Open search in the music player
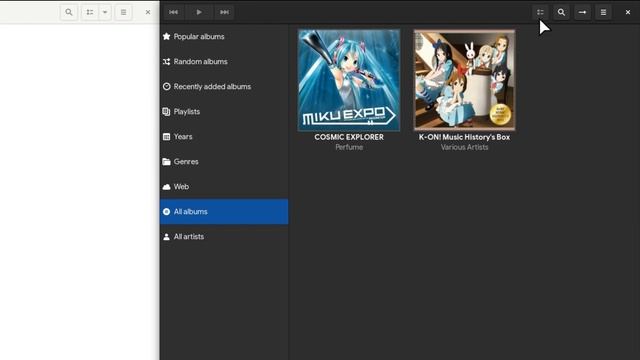640x360 pixels. (x=562, y=12)
